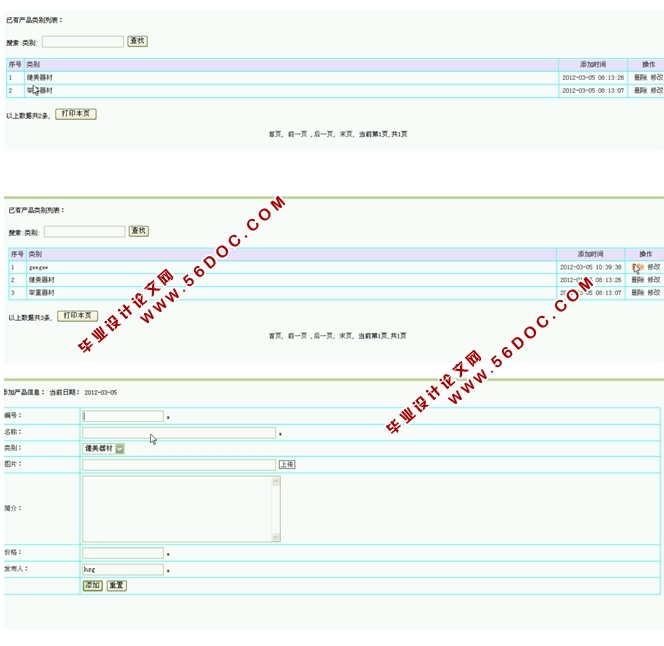Click 修改 for row 3 in three-record list
The image size is (664, 646).
[654, 292]
